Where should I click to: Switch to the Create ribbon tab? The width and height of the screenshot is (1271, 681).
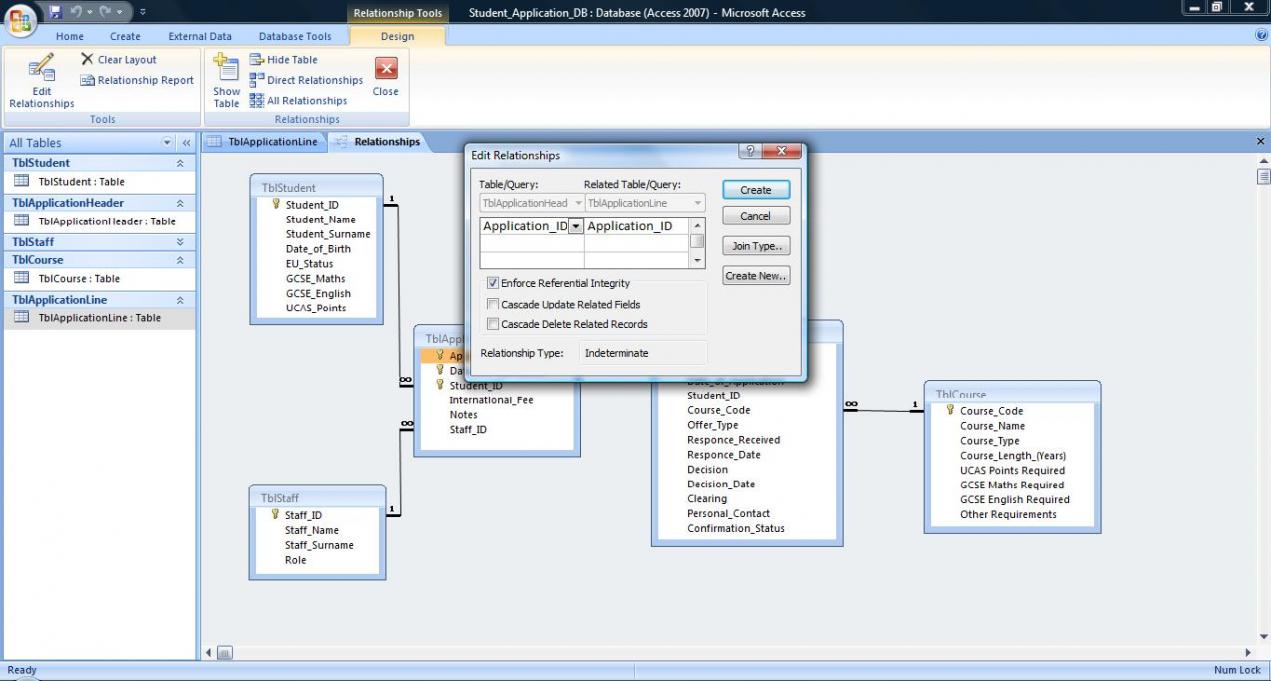click(x=125, y=37)
